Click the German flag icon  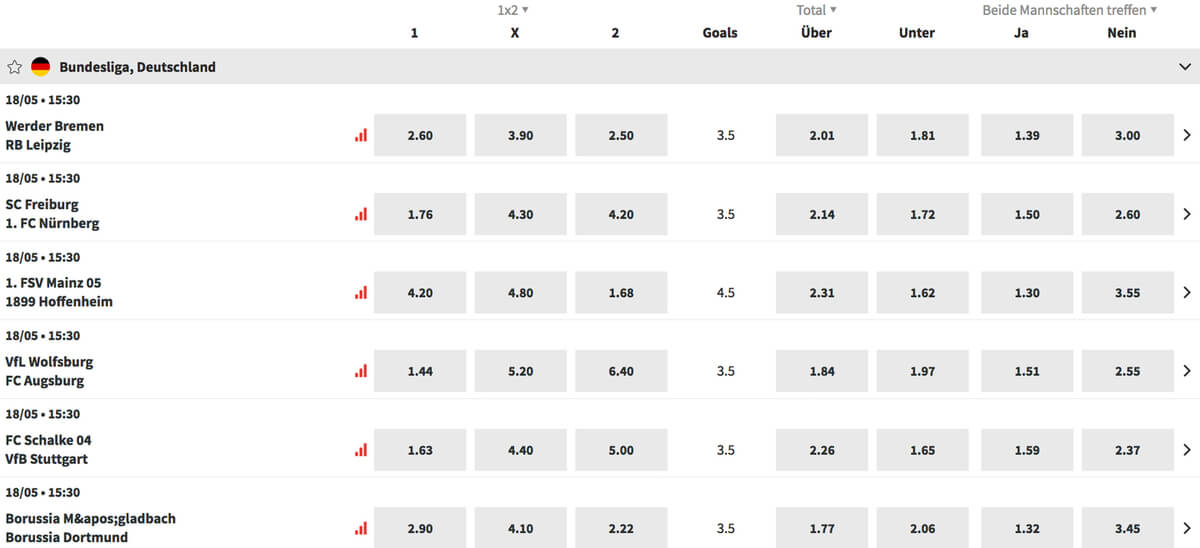coord(41,67)
